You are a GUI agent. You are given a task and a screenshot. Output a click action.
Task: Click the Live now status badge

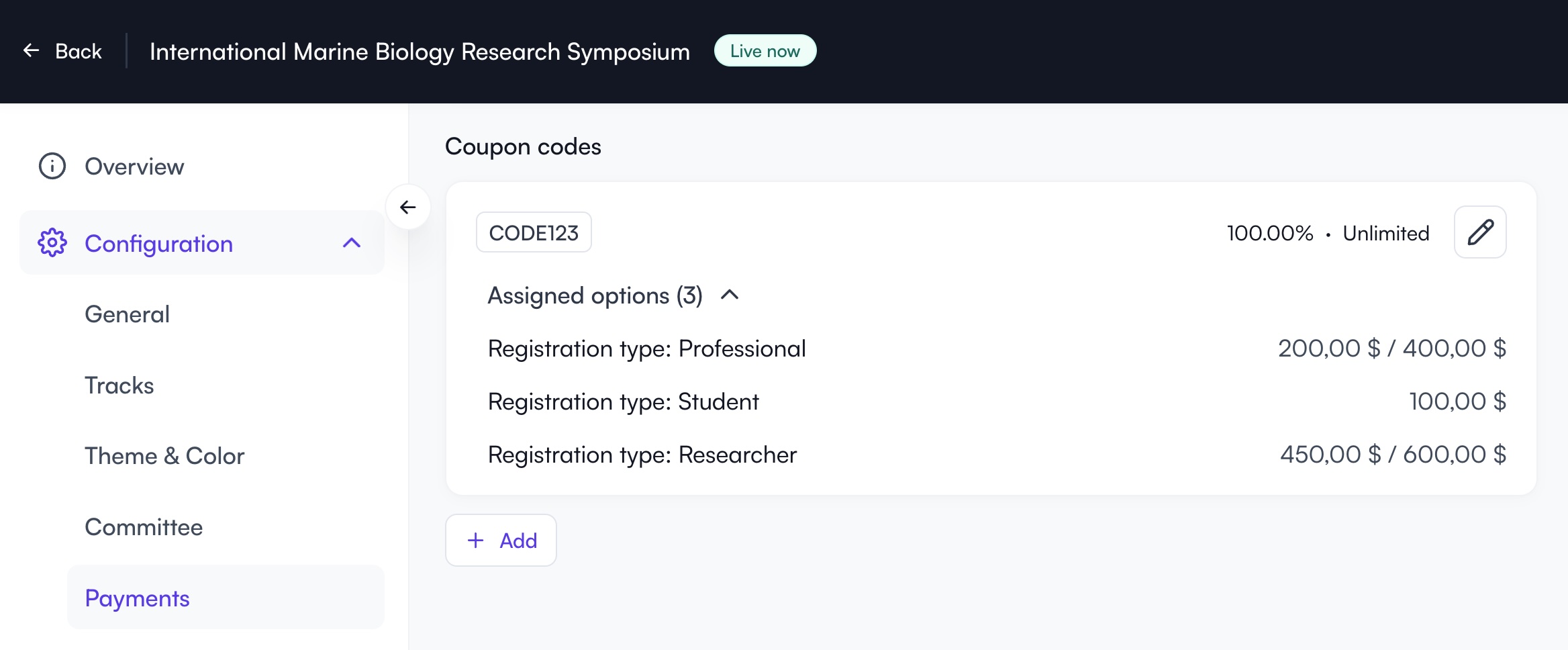pyautogui.click(x=765, y=50)
